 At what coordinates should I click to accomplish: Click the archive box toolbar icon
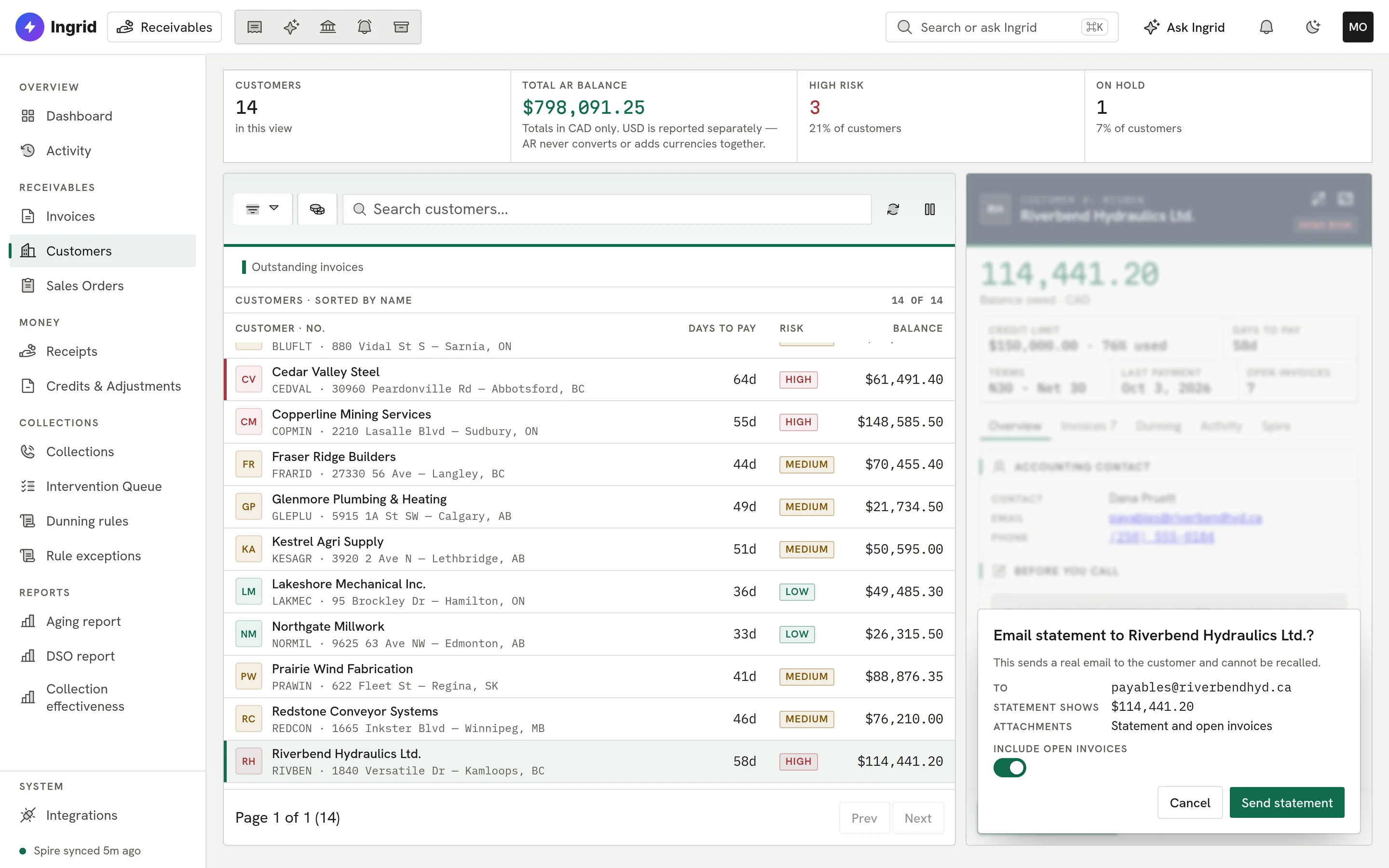(x=401, y=27)
